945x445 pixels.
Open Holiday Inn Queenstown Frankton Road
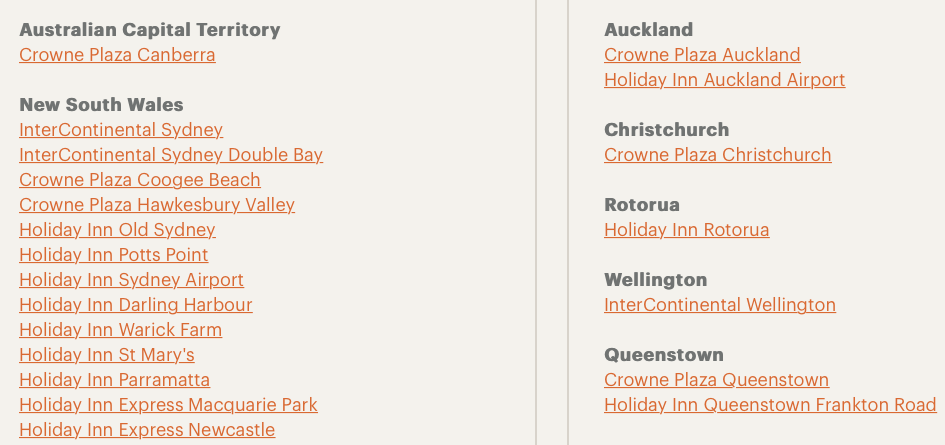click(770, 405)
